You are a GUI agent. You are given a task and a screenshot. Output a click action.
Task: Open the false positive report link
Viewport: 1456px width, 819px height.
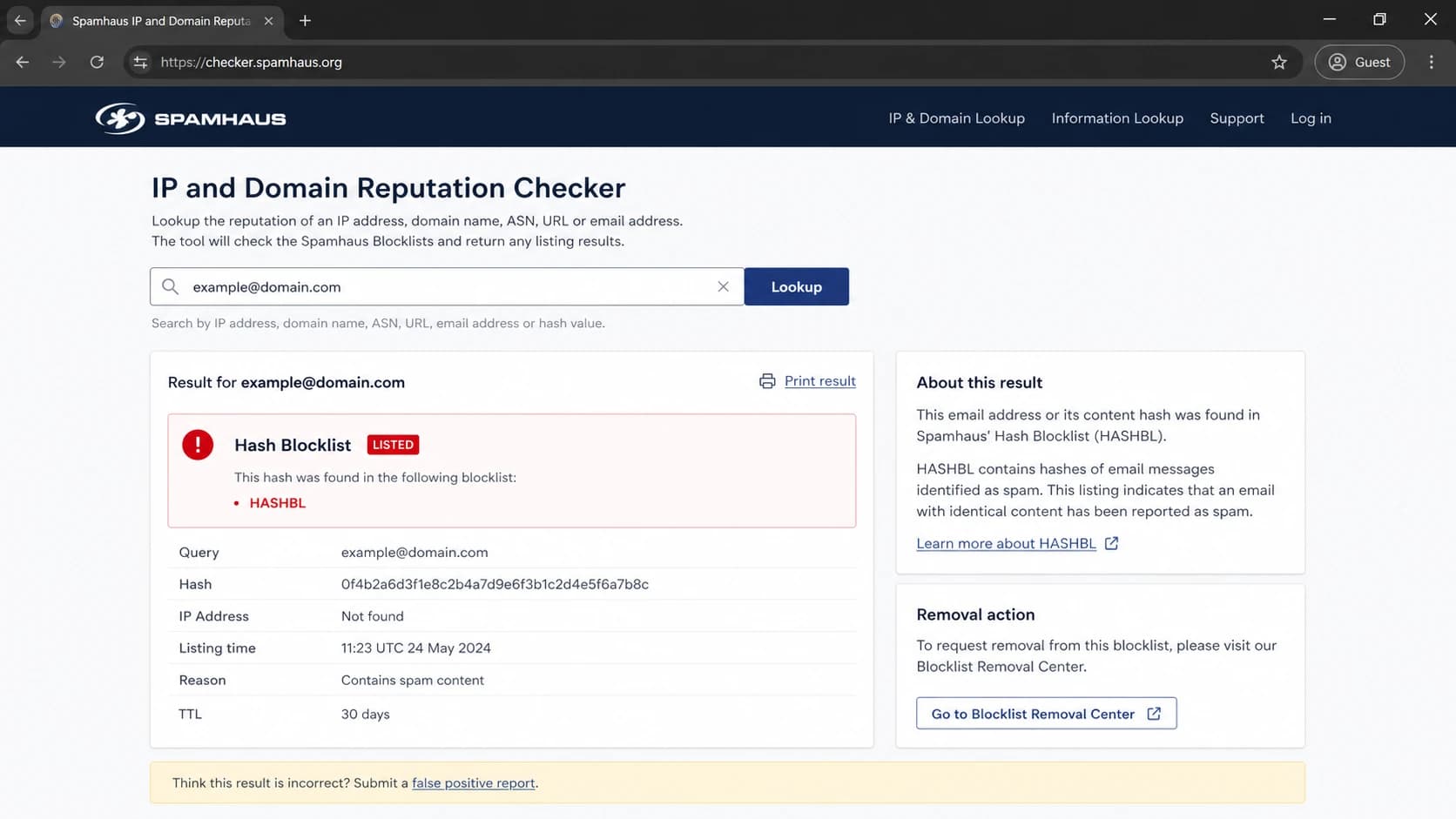(473, 783)
